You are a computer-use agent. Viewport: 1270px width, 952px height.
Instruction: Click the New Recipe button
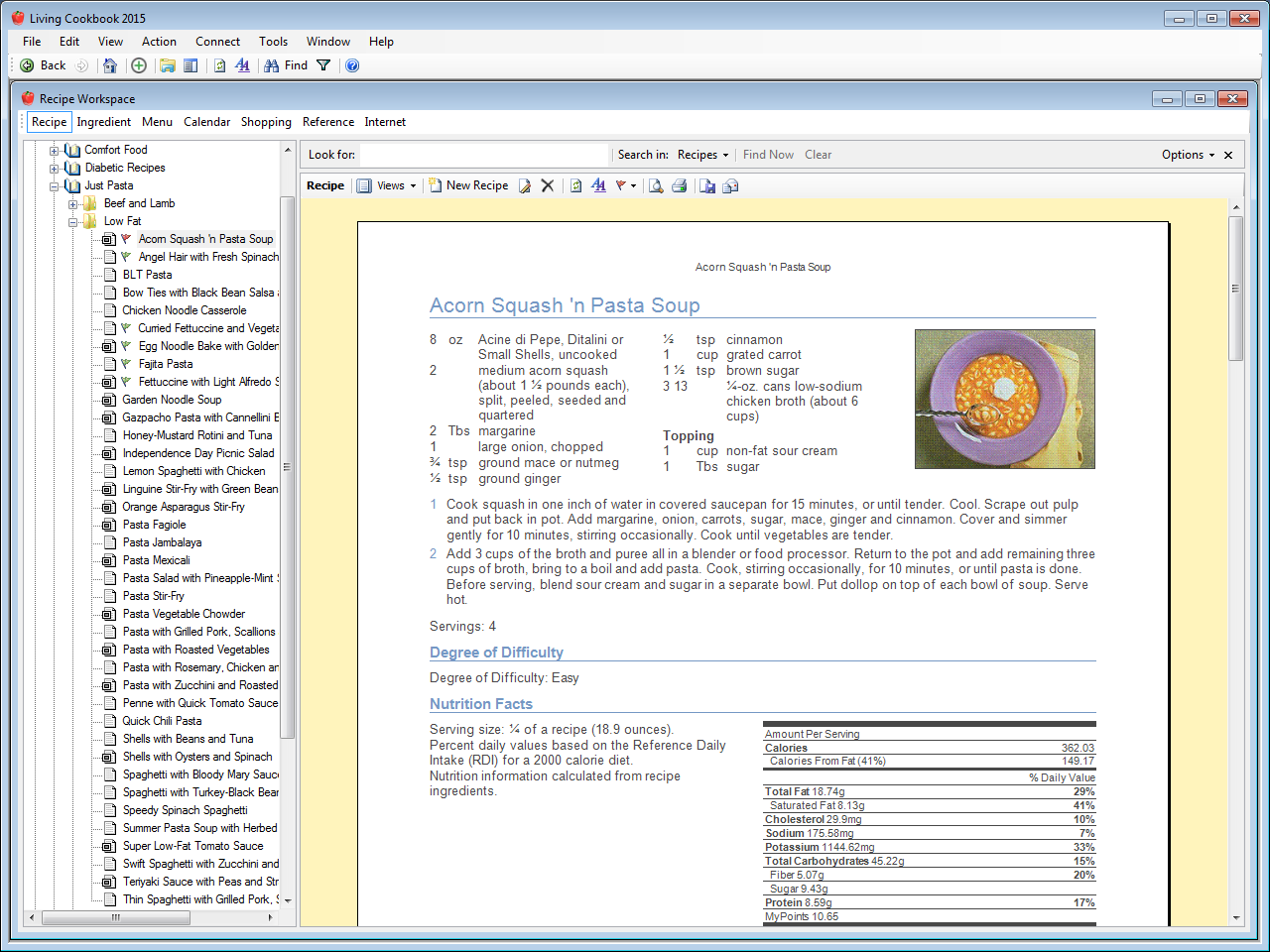click(x=468, y=185)
